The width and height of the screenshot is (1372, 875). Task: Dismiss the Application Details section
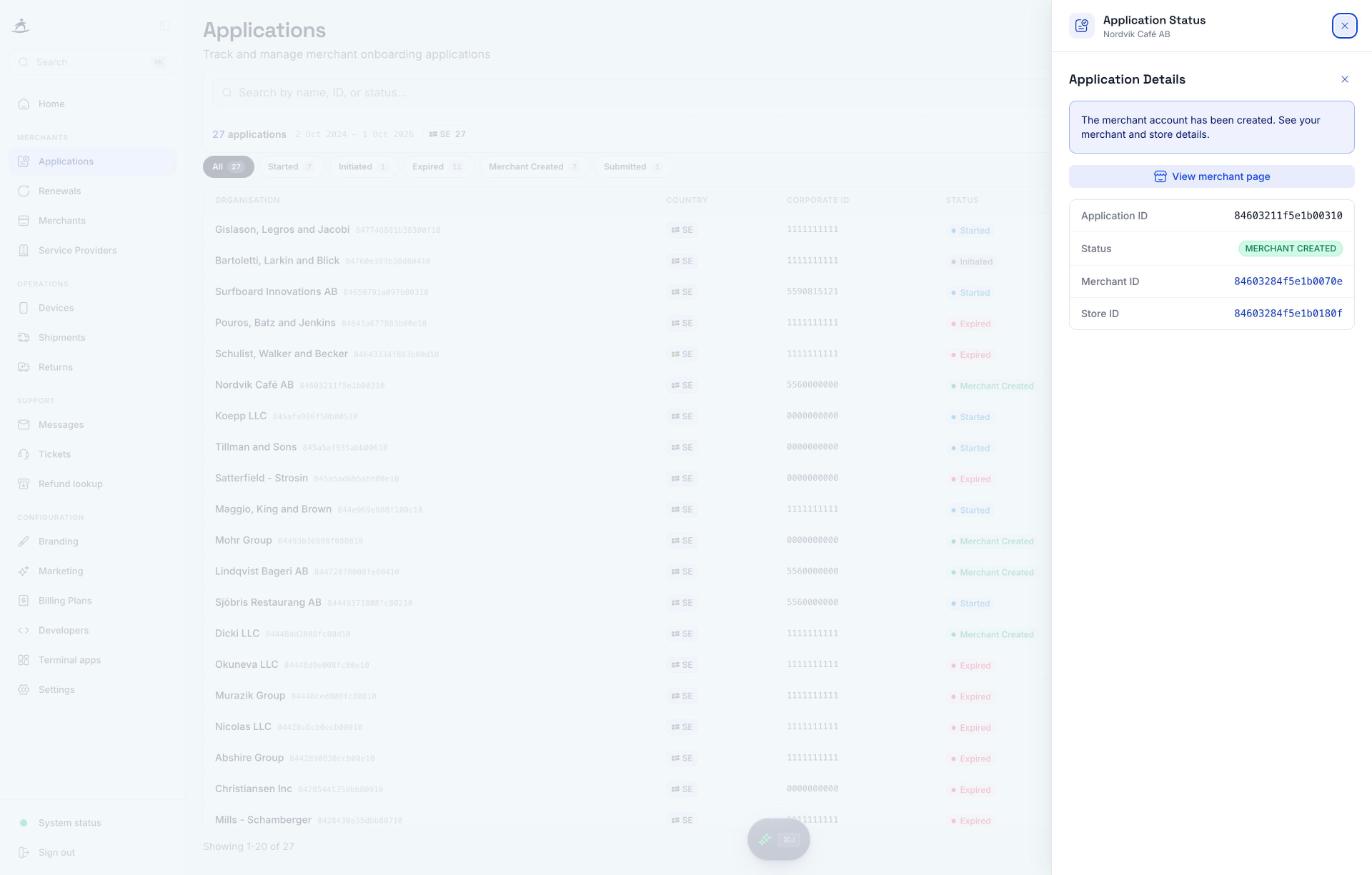(1344, 79)
